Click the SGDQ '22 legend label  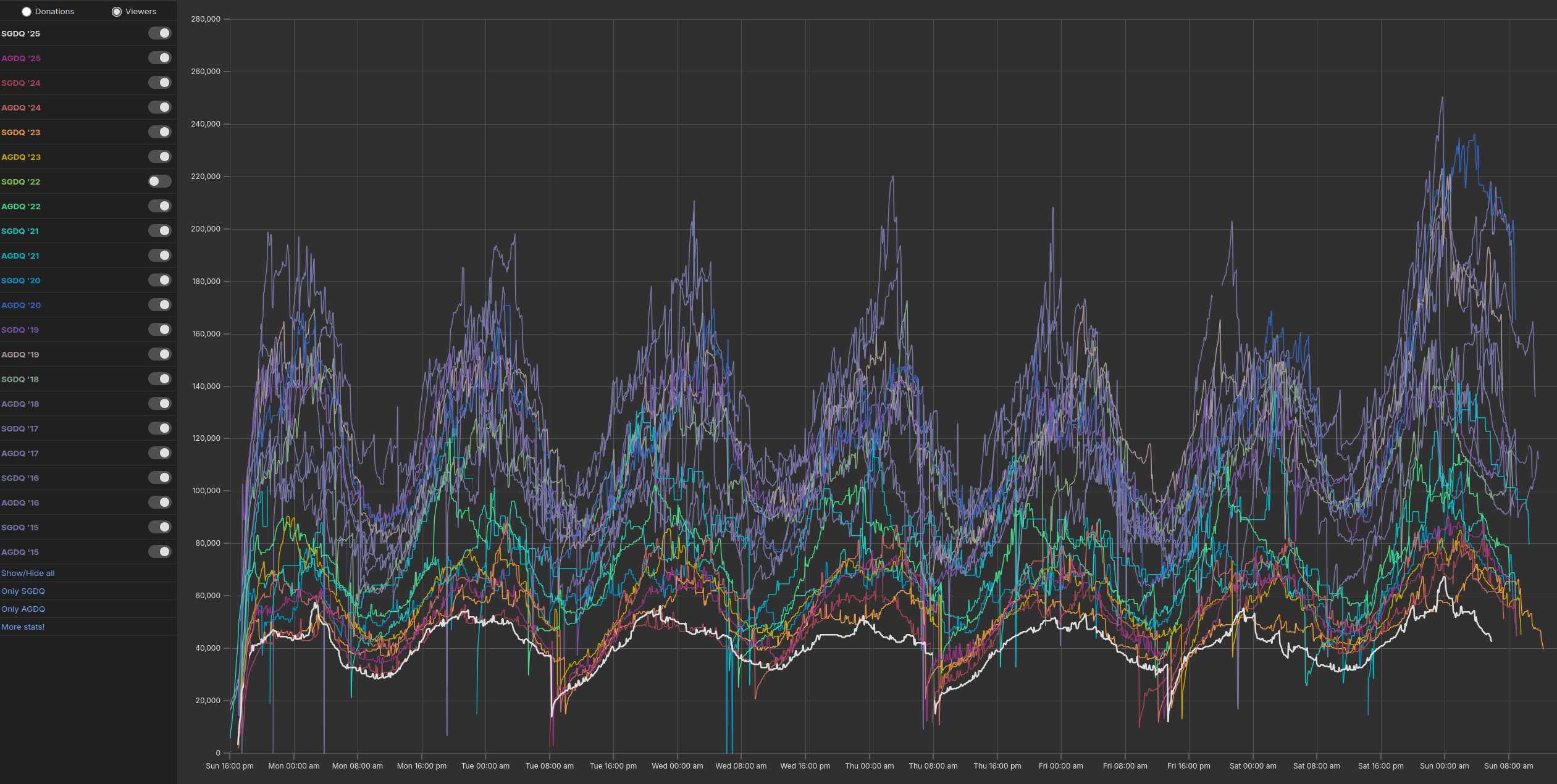coord(20,182)
